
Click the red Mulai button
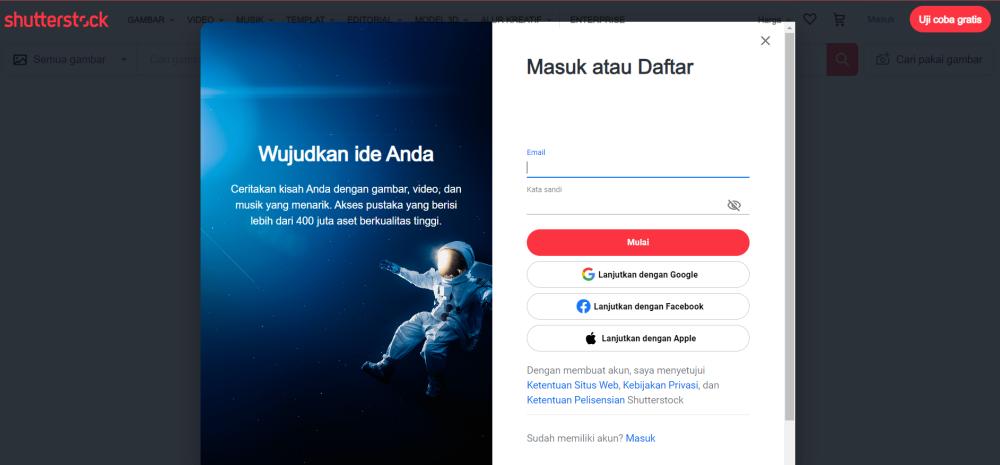(x=638, y=242)
